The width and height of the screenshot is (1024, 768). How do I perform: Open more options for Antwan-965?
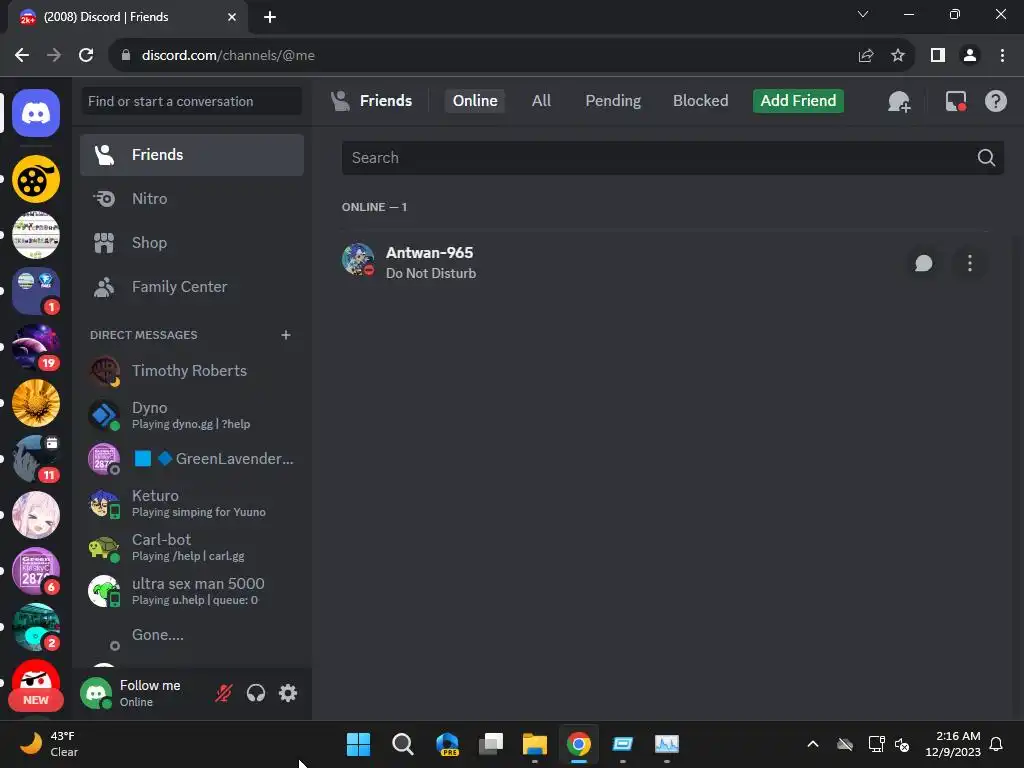[970, 263]
